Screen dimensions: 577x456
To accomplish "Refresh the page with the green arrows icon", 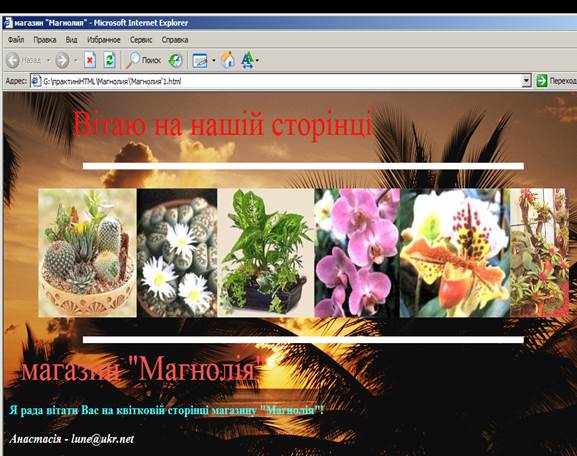I will click(109, 60).
